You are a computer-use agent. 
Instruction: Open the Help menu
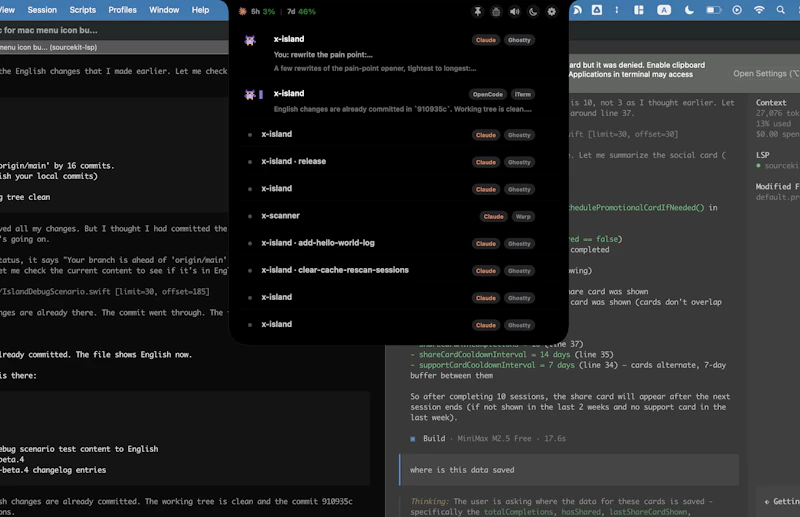(x=200, y=10)
